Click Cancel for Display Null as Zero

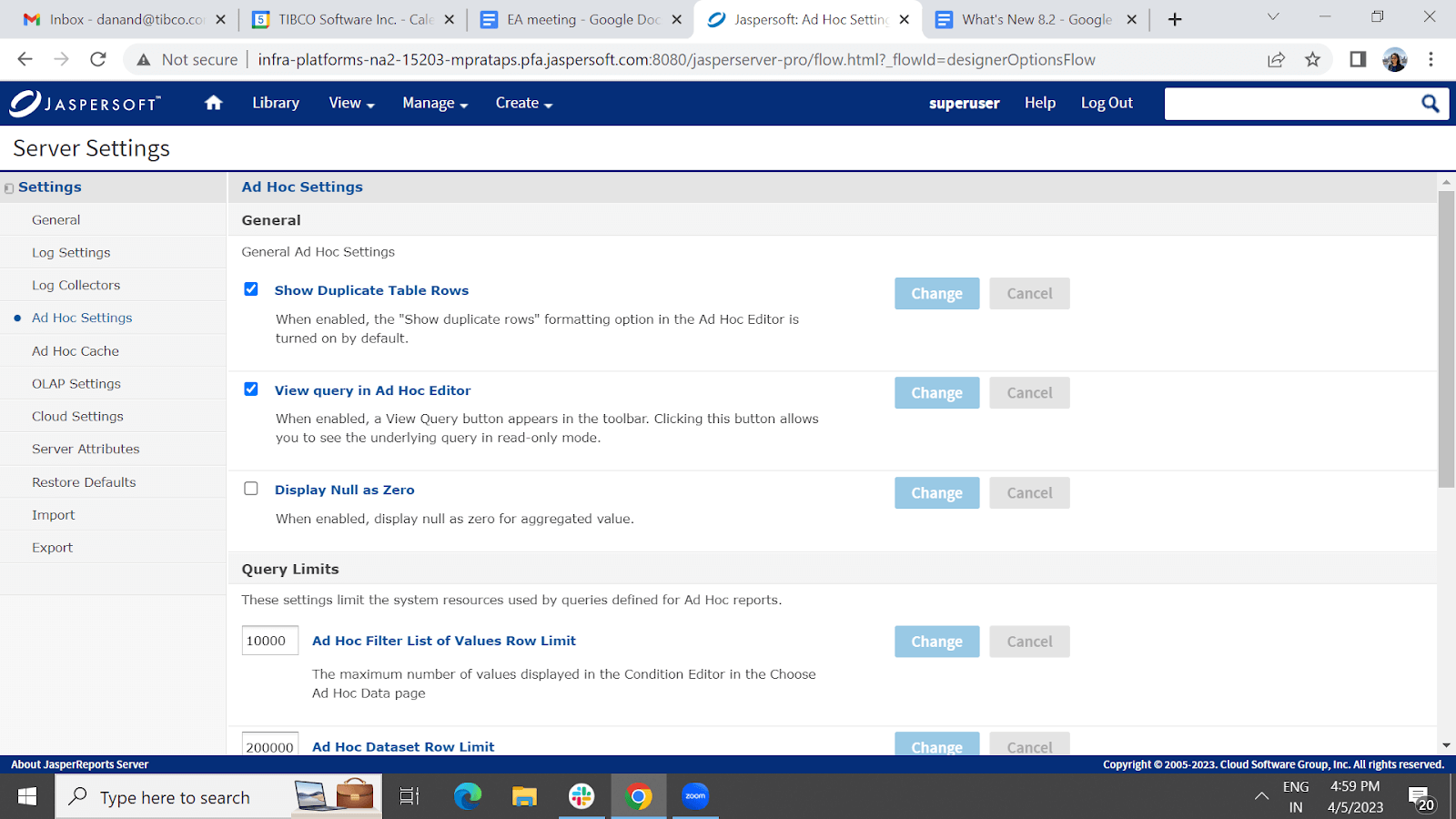[x=1029, y=492]
